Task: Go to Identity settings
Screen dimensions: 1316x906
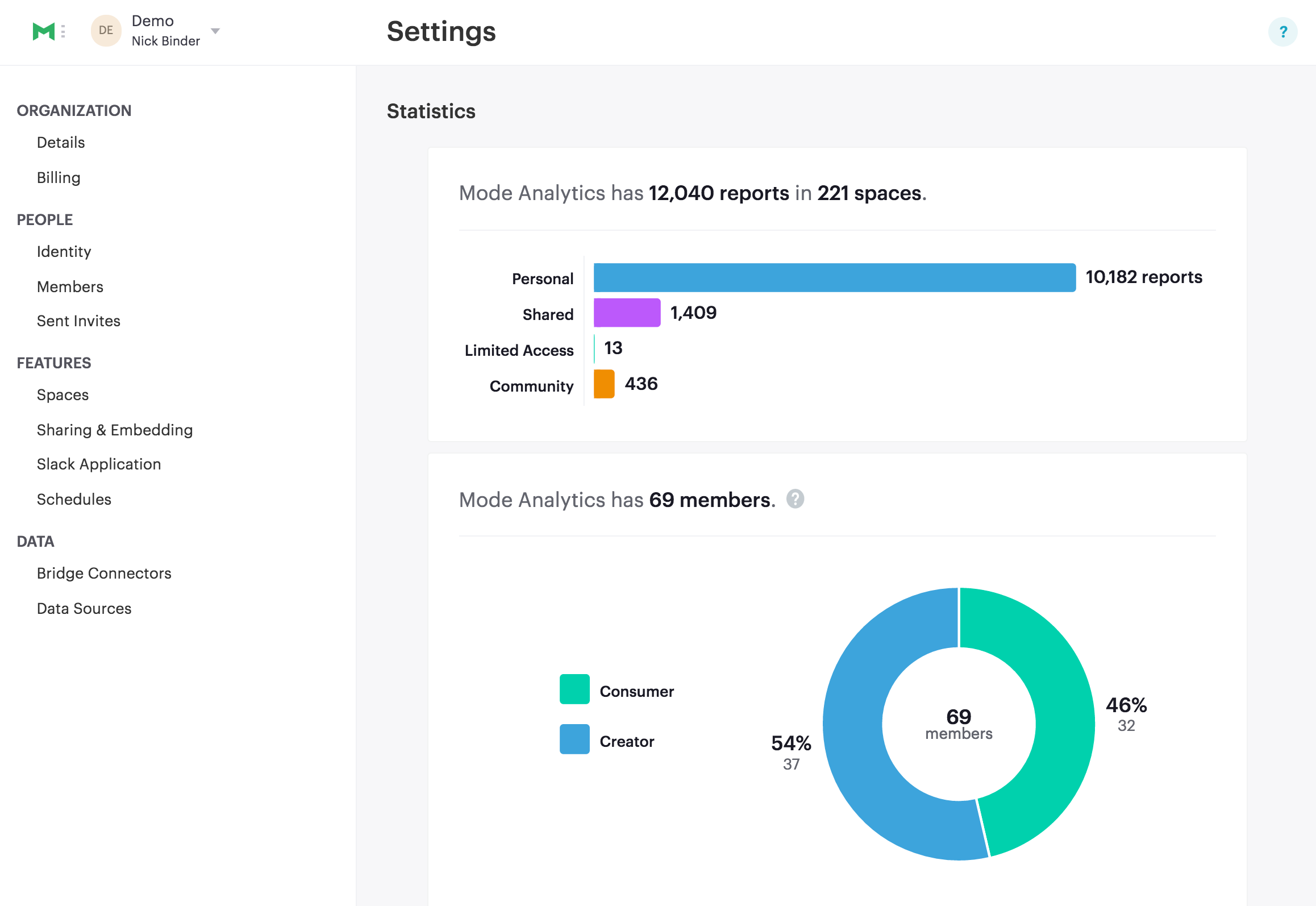Action: pos(64,251)
